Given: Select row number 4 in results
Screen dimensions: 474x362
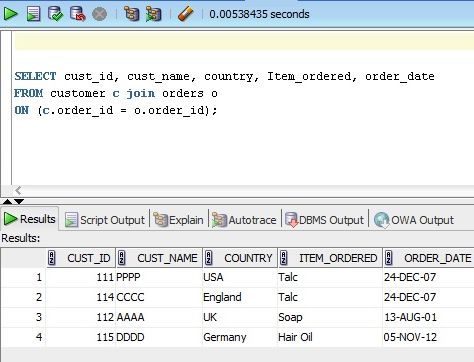Looking at the screenshot, I should 23,337.
